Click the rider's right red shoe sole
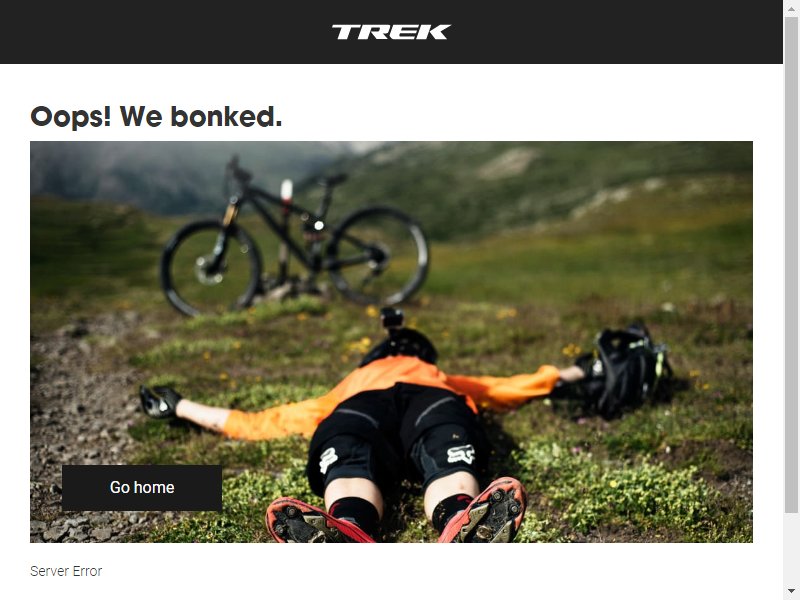800x600 pixels. click(x=485, y=510)
